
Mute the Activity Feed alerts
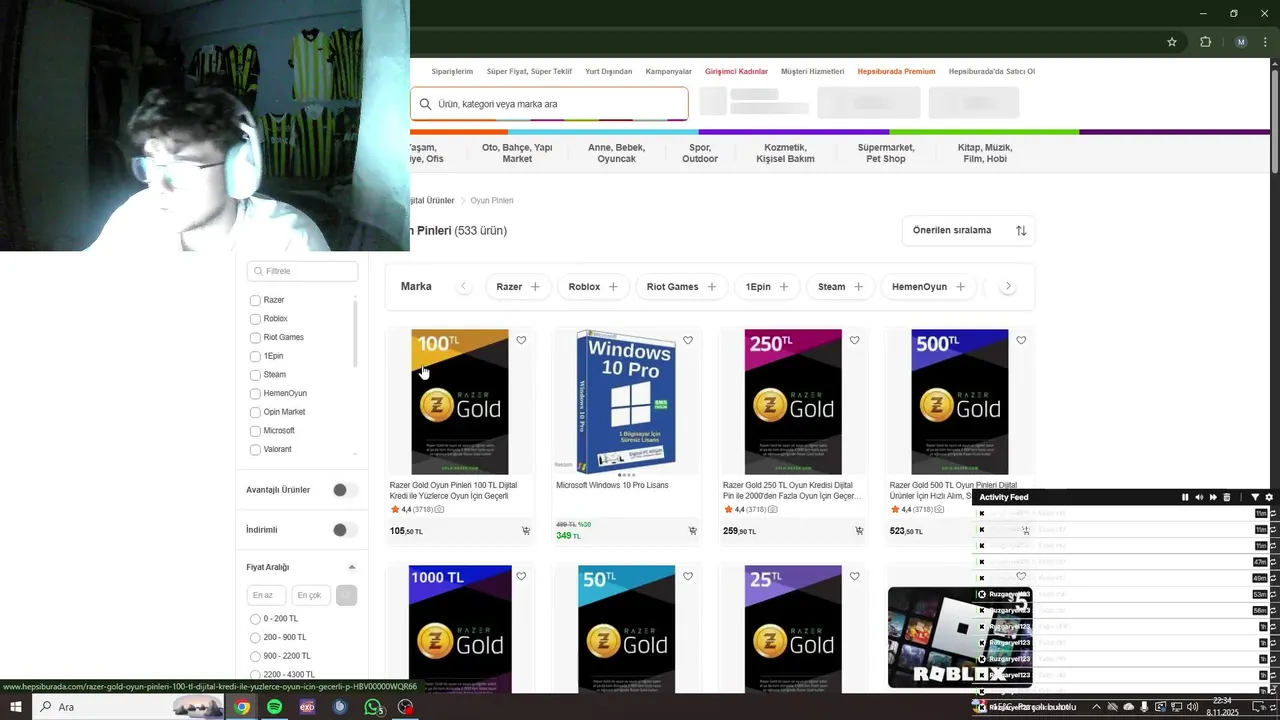(x=1199, y=497)
